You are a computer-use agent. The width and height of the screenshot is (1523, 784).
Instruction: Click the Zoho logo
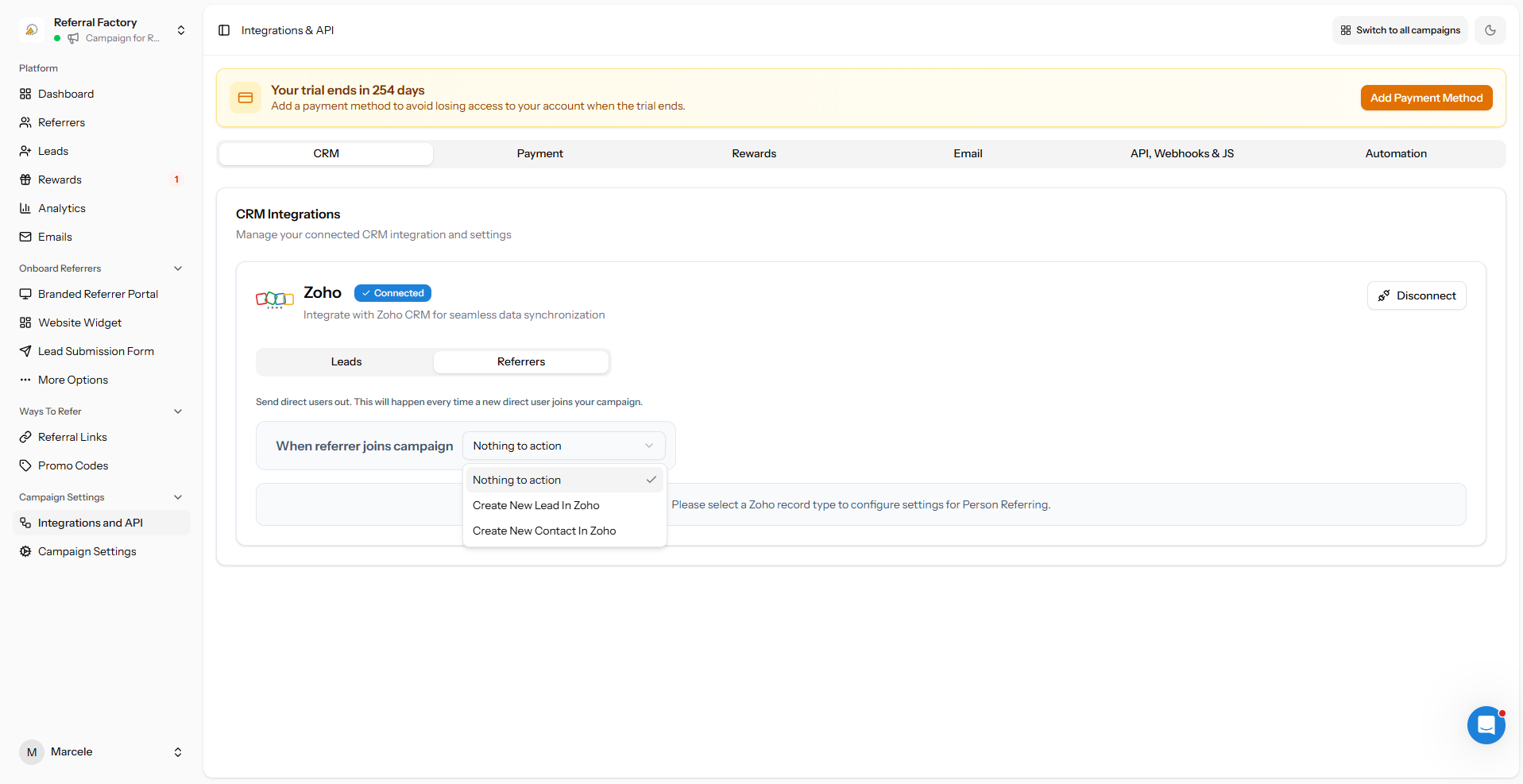(x=275, y=299)
